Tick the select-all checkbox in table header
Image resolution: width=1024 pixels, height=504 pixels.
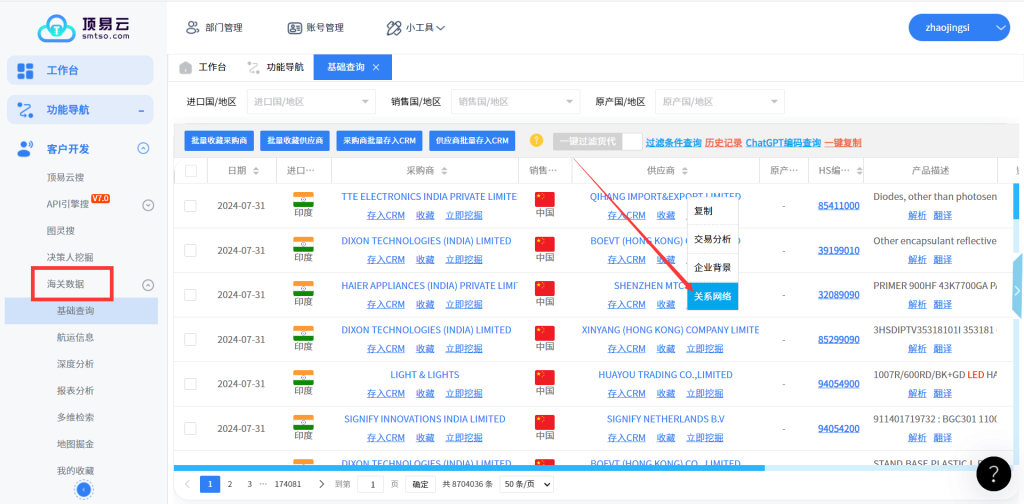[191, 171]
